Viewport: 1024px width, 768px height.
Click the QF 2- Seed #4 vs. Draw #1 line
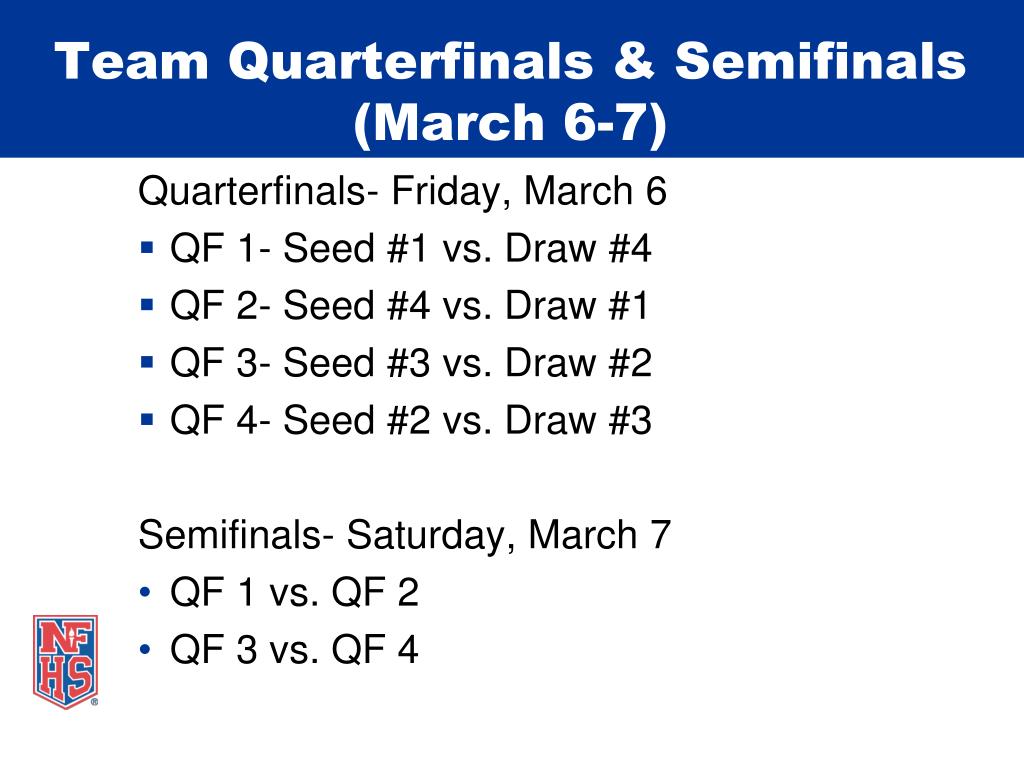point(409,305)
